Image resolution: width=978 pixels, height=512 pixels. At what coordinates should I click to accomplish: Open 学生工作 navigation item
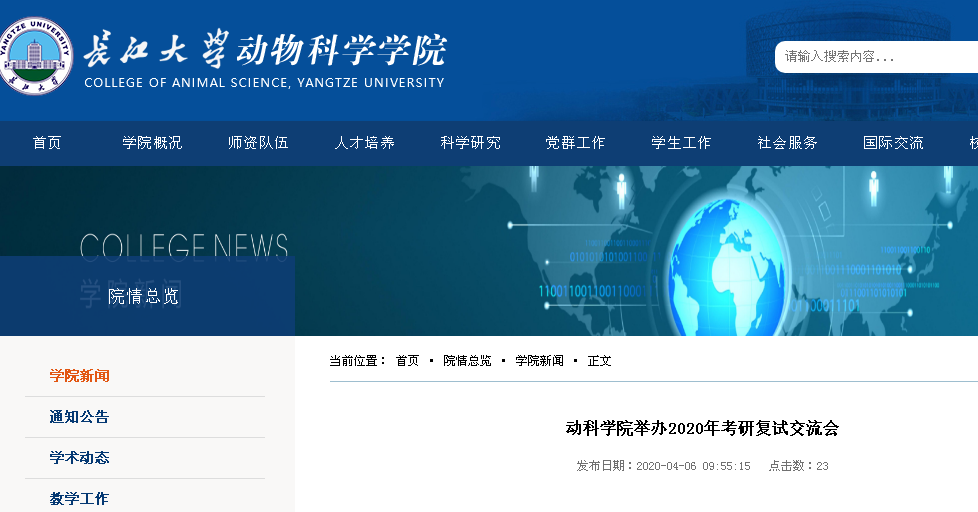click(681, 143)
